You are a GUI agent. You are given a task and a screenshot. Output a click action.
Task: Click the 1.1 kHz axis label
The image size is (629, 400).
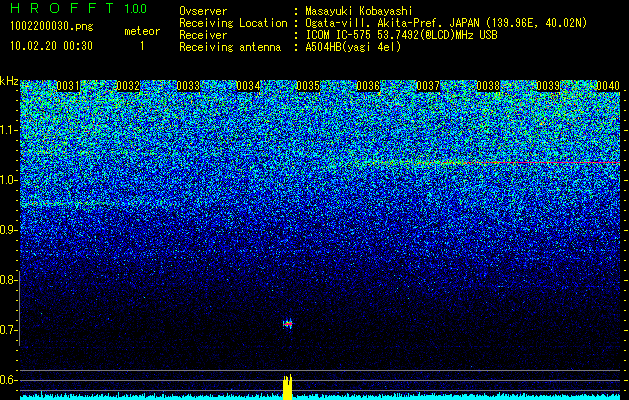8,130
